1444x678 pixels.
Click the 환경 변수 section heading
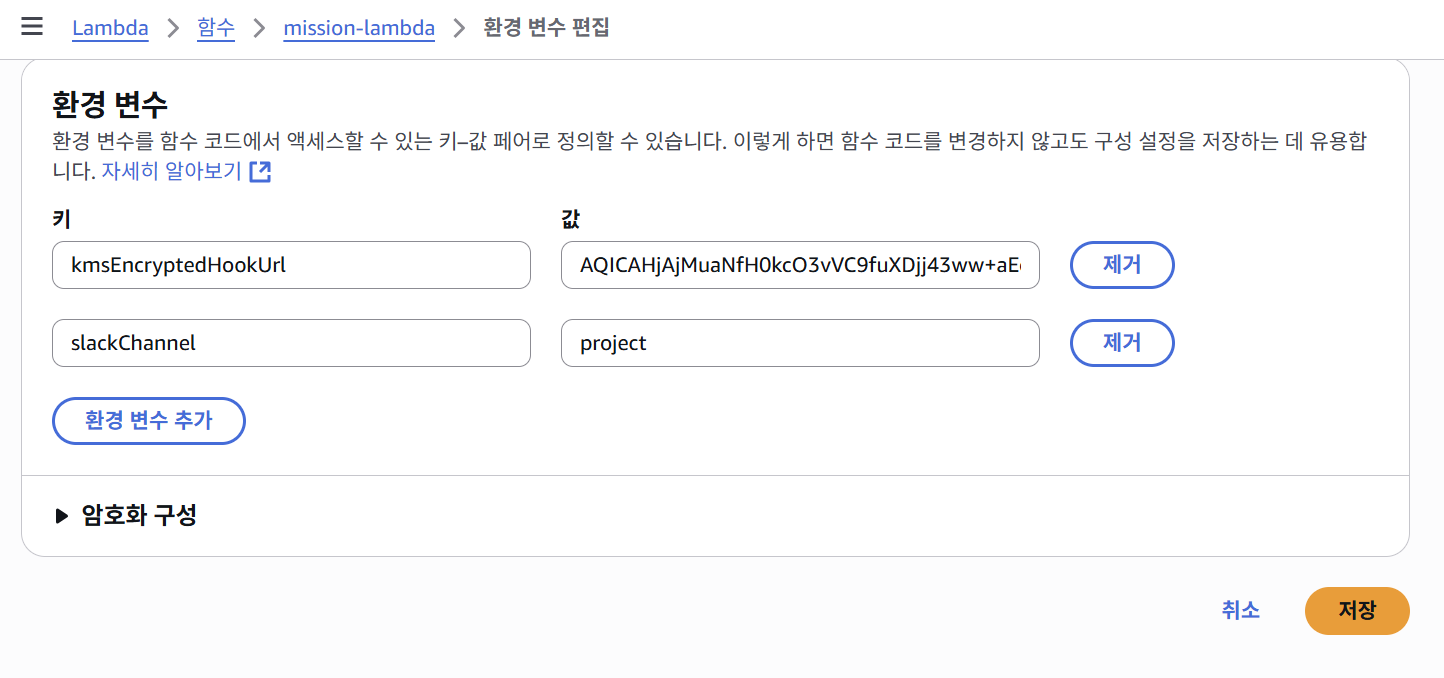point(110,103)
